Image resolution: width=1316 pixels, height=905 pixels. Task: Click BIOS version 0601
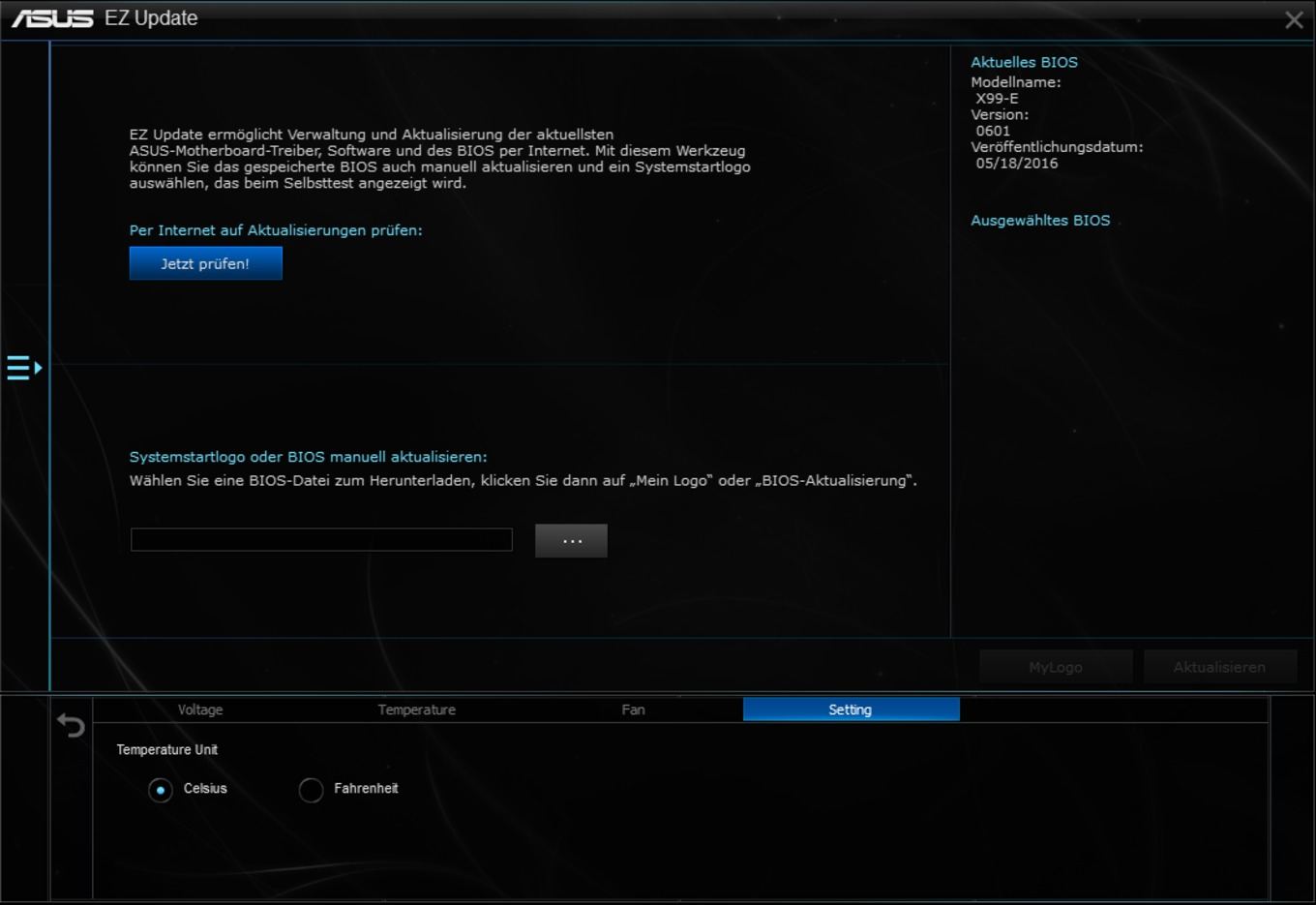[x=993, y=131]
